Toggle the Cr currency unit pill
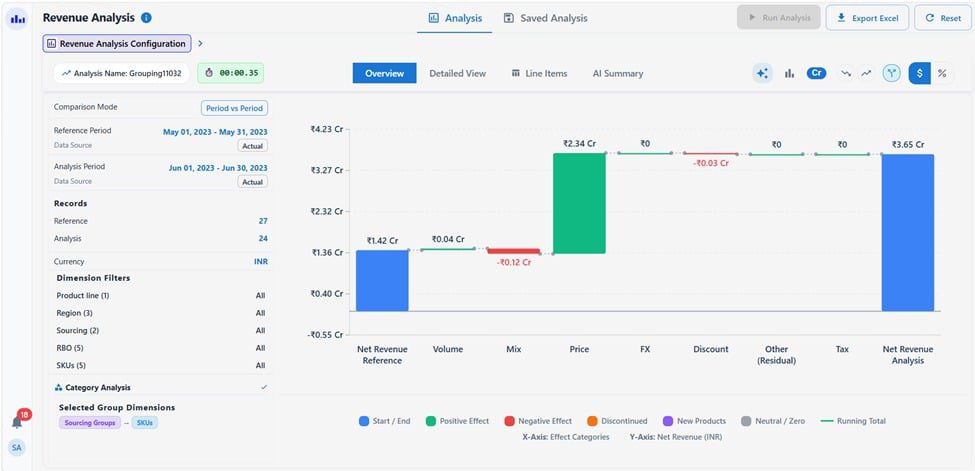This screenshot has height=471, width=975. [x=816, y=73]
